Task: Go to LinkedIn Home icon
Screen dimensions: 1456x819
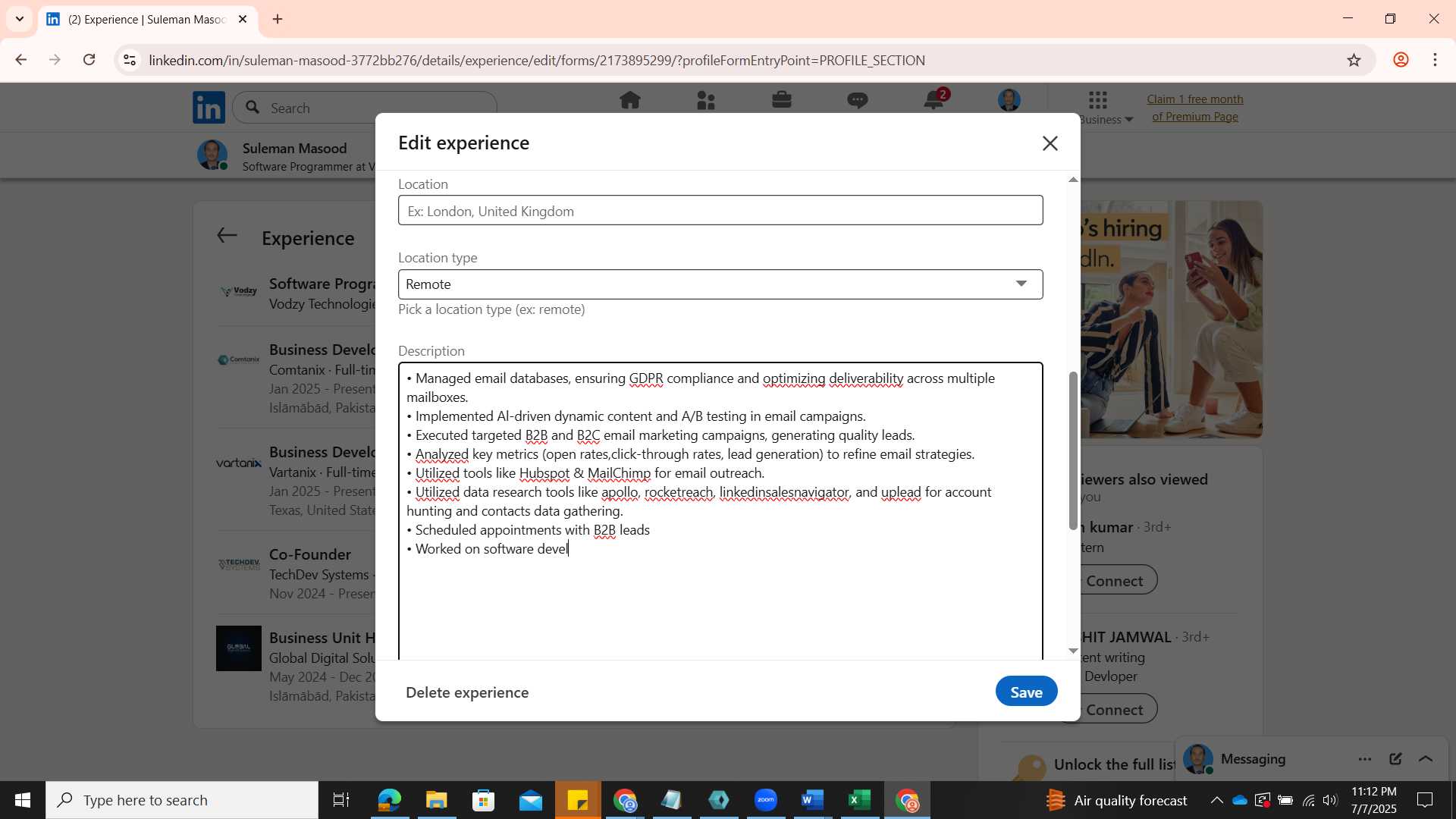Action: [629, 100]
